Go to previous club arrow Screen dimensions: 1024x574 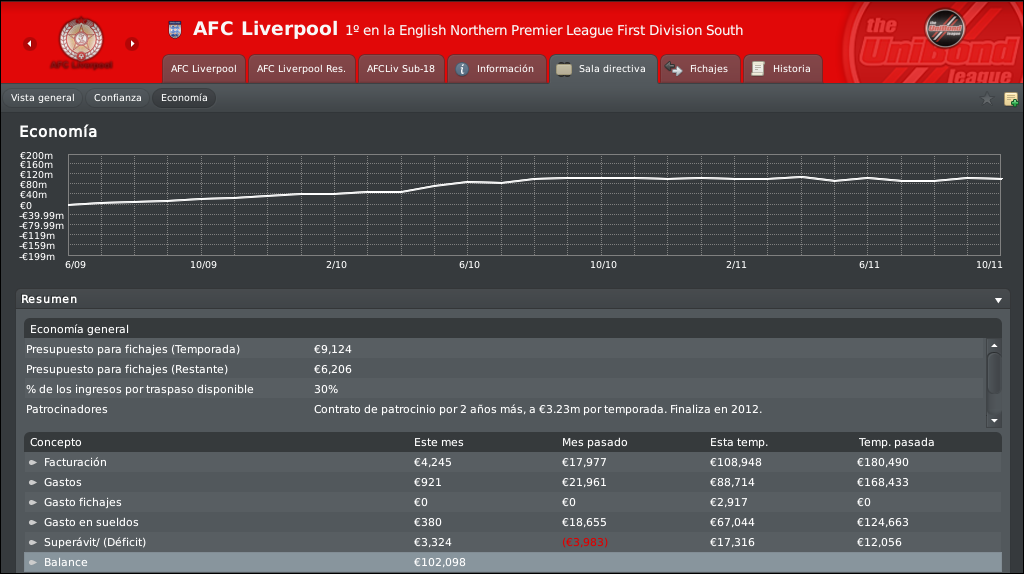click(x=29, y=44)
